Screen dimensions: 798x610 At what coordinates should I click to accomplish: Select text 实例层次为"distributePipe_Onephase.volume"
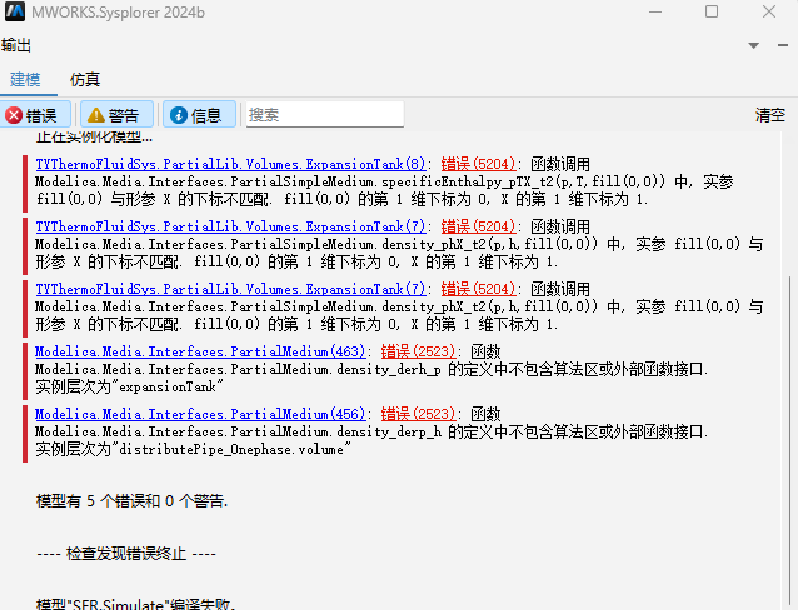[193, 449]
